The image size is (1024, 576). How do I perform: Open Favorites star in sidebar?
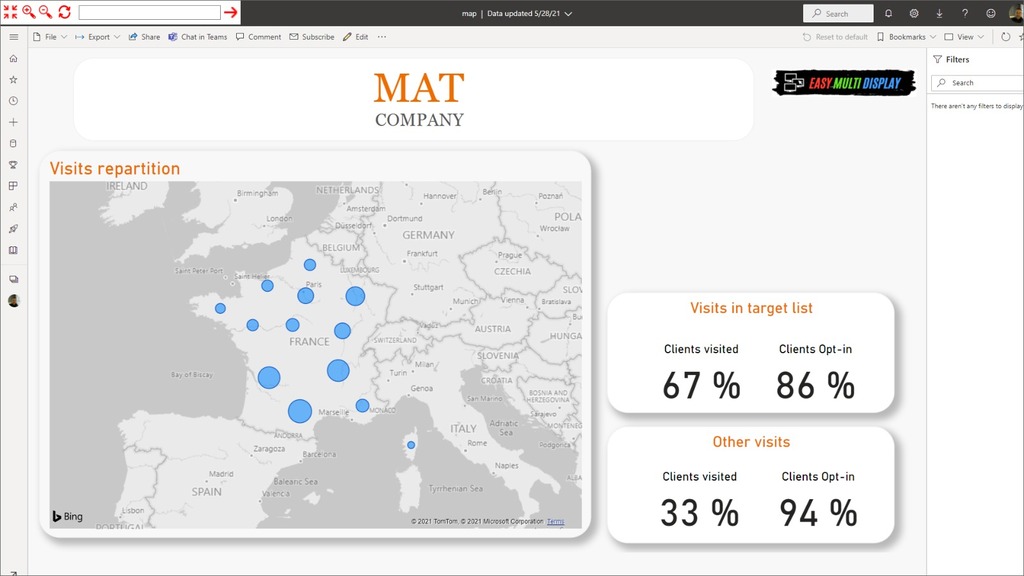tap(13, 80)
